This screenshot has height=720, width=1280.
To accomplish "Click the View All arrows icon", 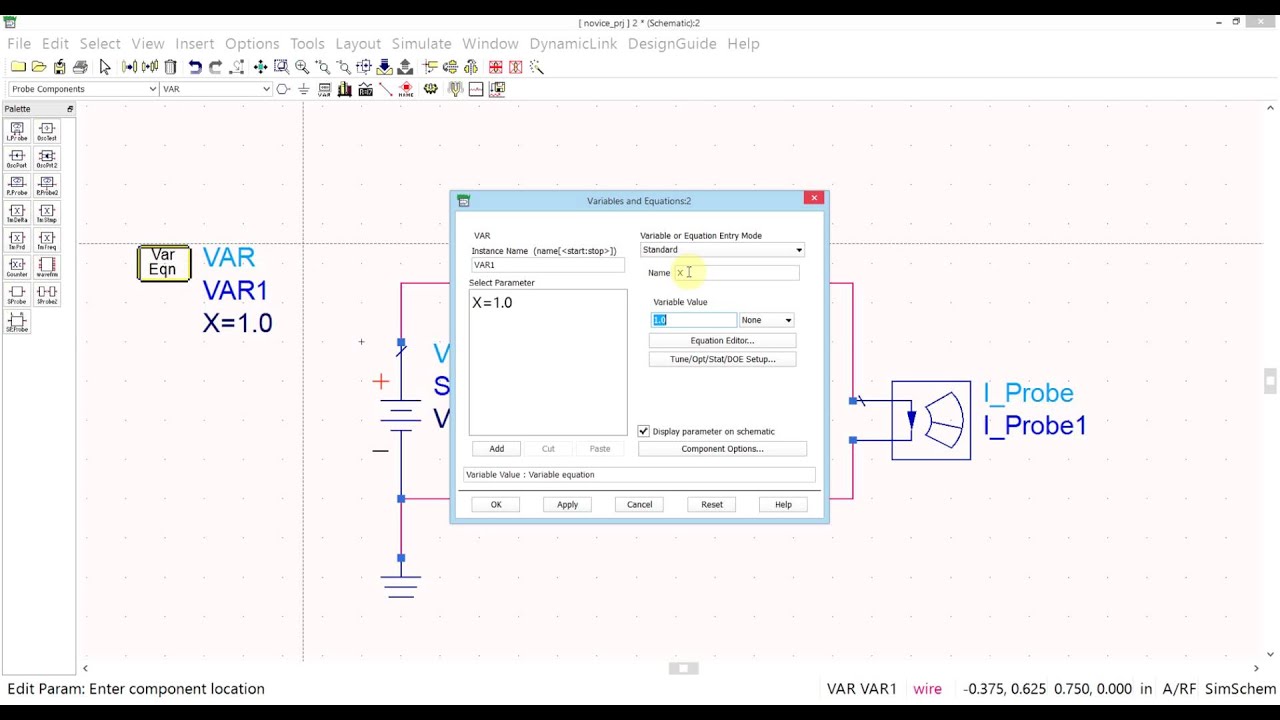I will click(260, 67).
